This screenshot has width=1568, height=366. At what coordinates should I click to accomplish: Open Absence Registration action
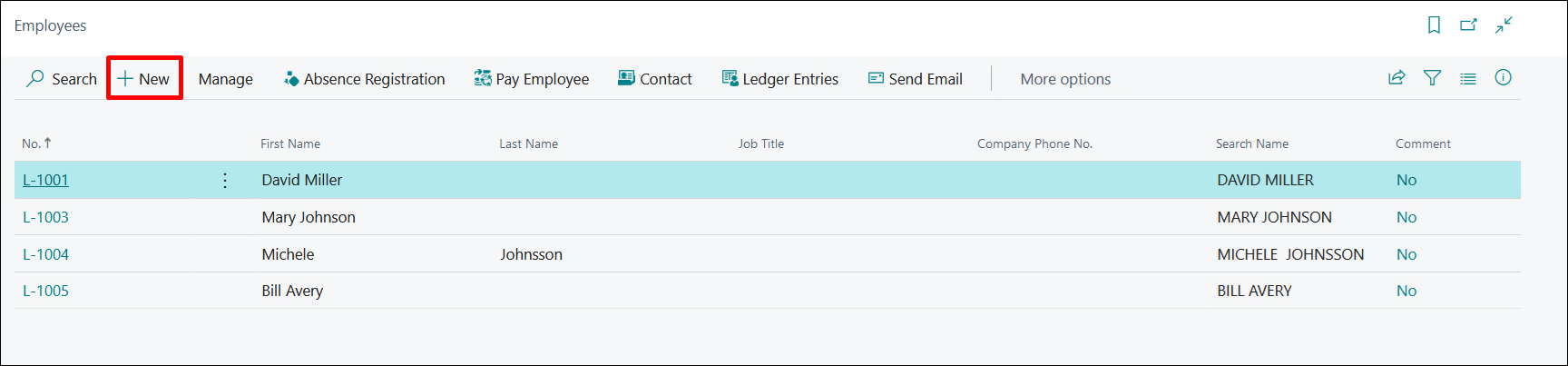tap(364, 79)
